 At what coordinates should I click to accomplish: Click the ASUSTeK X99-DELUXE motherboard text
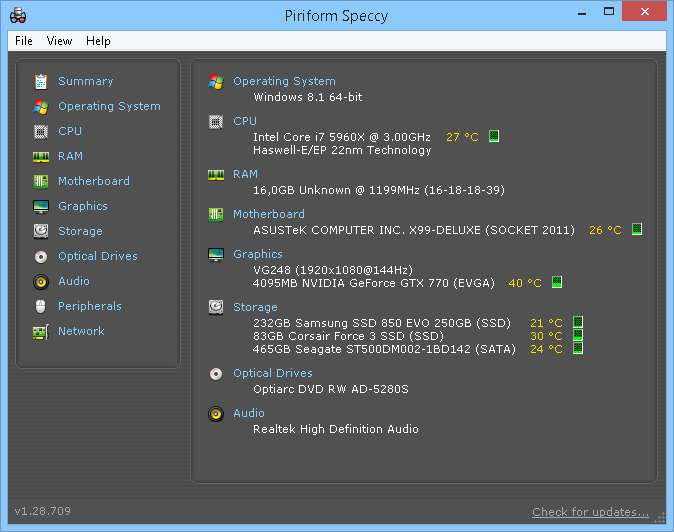(414, 230)
